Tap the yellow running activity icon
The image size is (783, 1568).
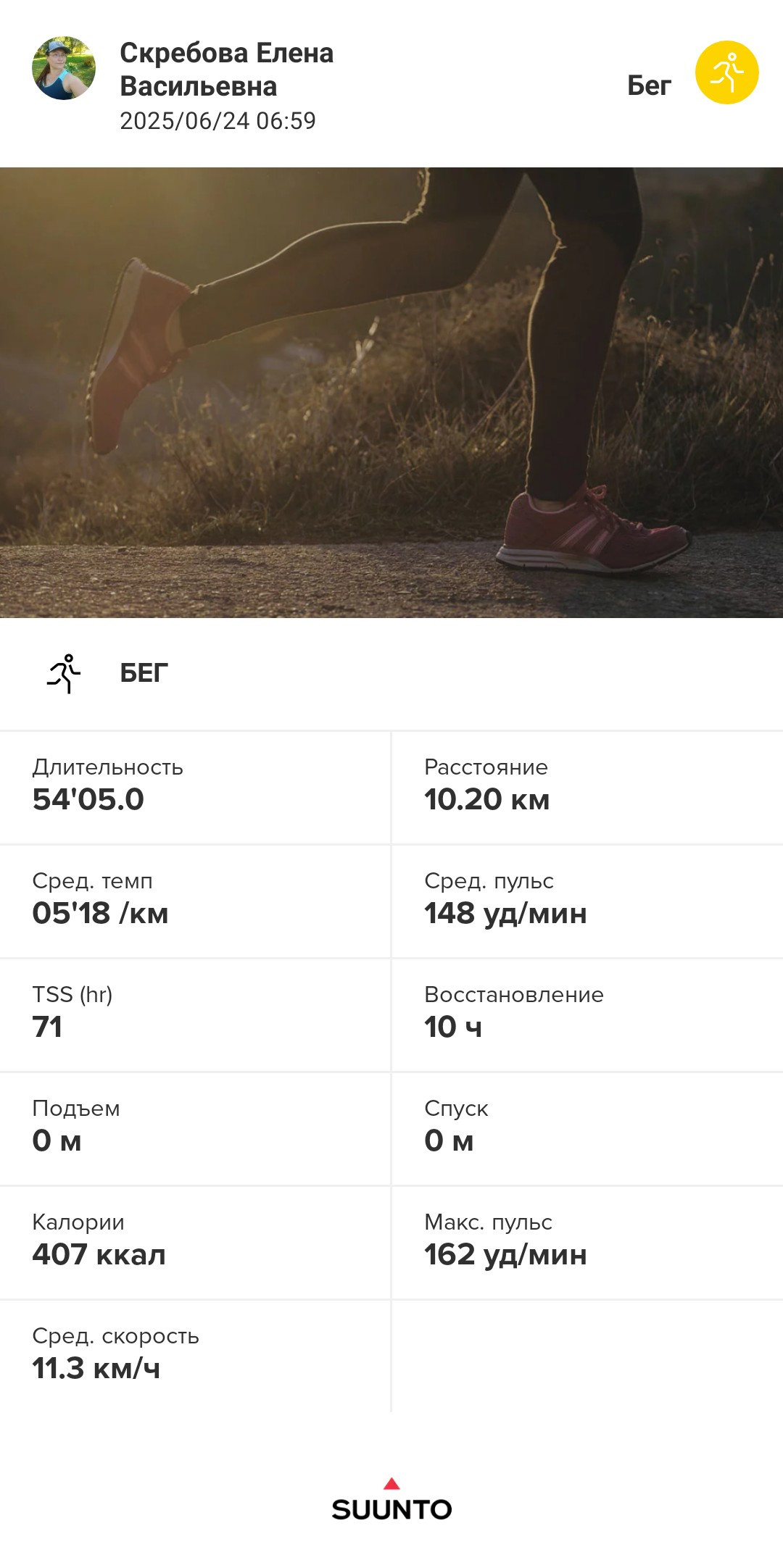pyautogui.click(x=726, y=72)
